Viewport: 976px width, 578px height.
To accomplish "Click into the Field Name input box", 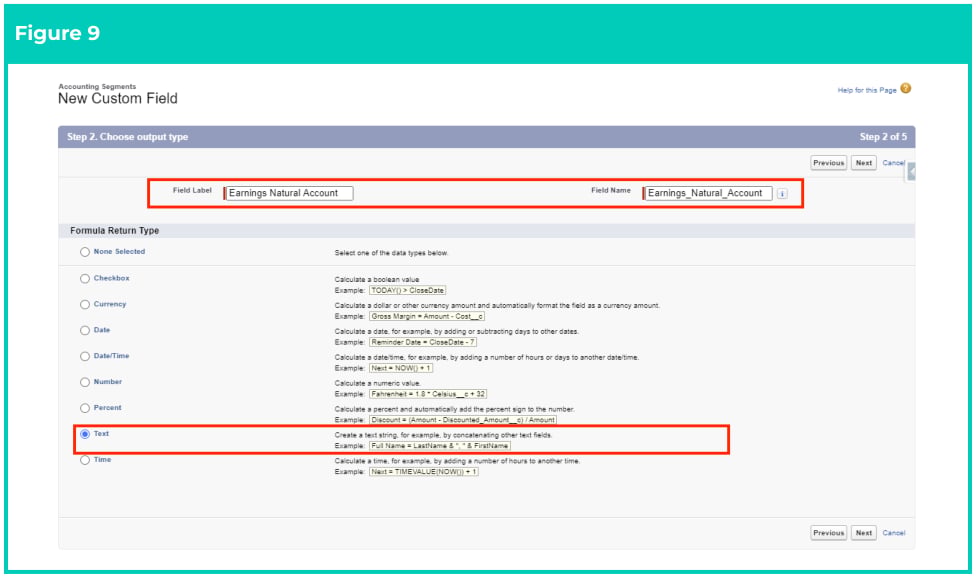I will (x=708, y=193).
